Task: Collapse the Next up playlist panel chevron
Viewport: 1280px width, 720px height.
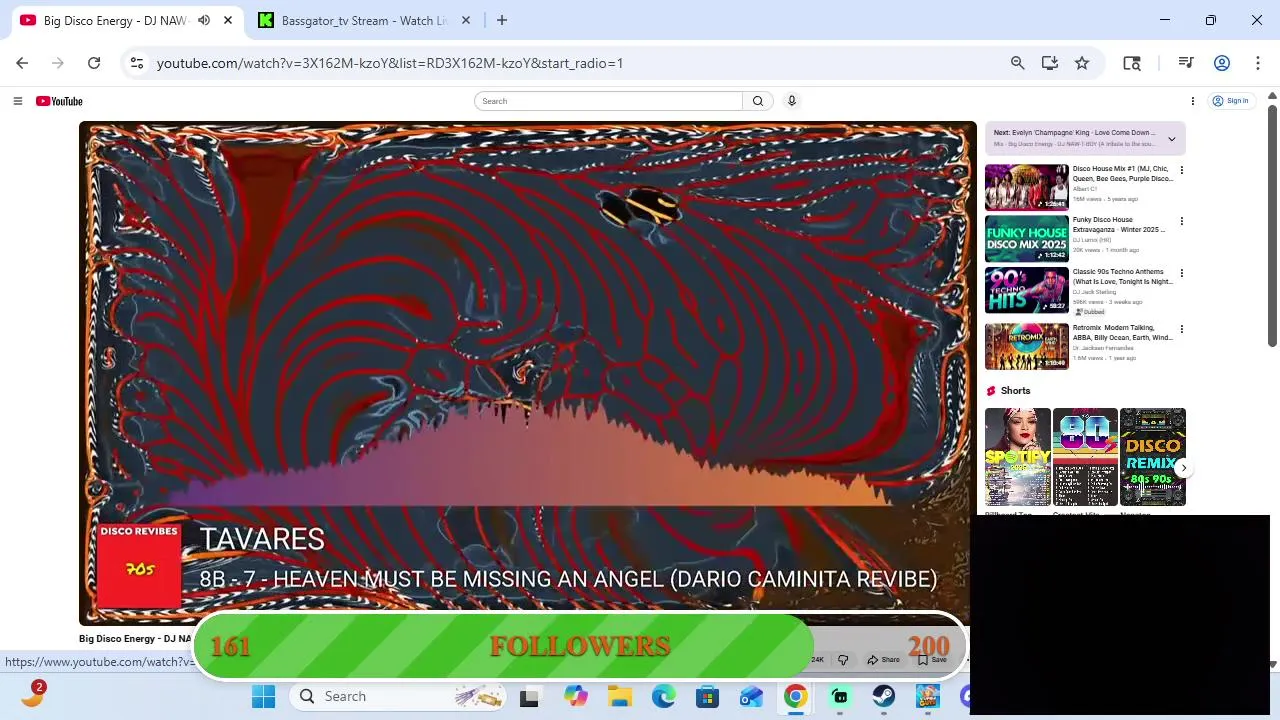Action: tap(1171, 139)
